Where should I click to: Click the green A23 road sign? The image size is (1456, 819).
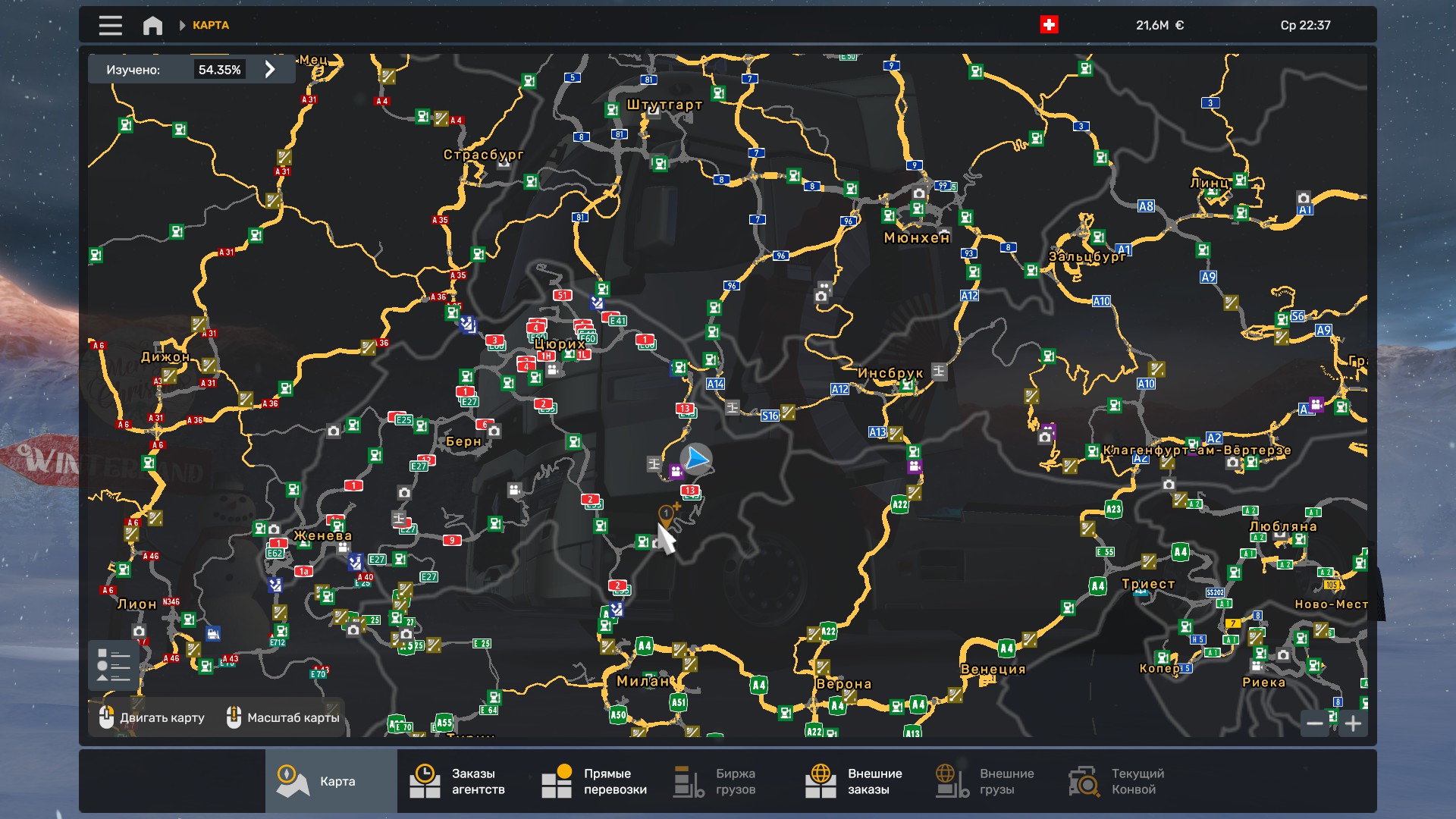click(1113, 509)
